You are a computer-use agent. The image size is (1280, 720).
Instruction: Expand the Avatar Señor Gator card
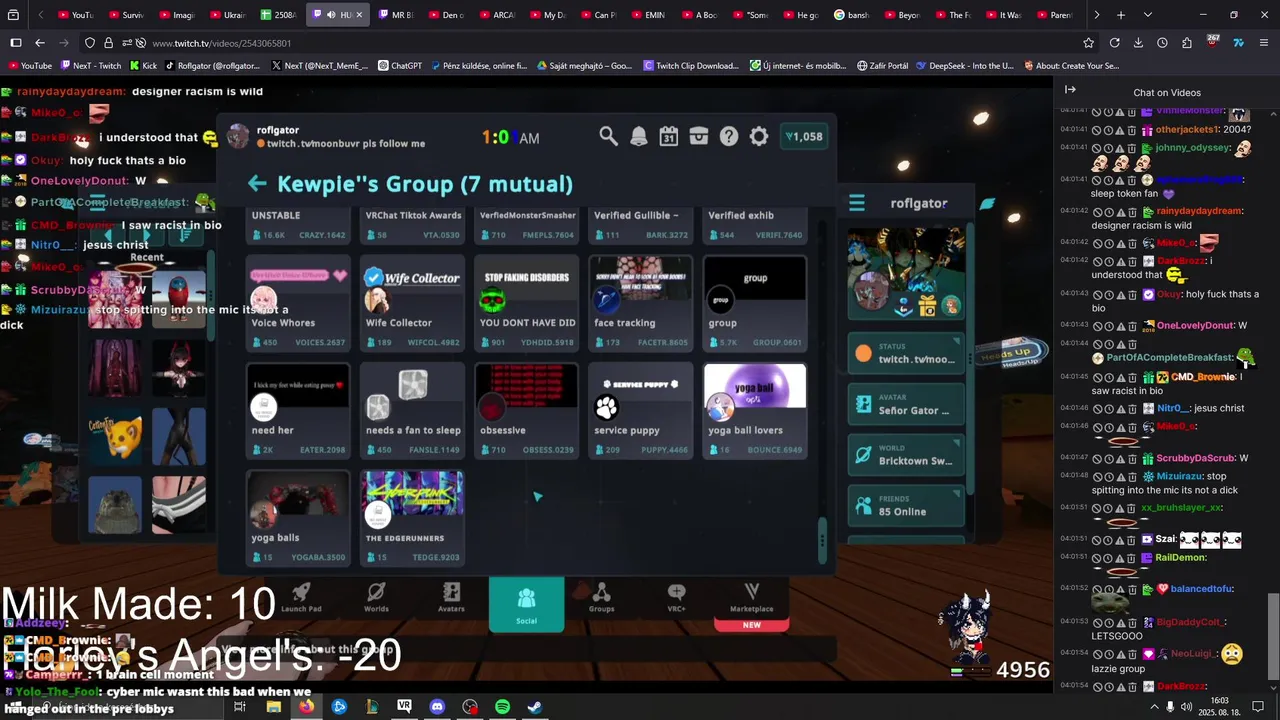click(906, 404)
